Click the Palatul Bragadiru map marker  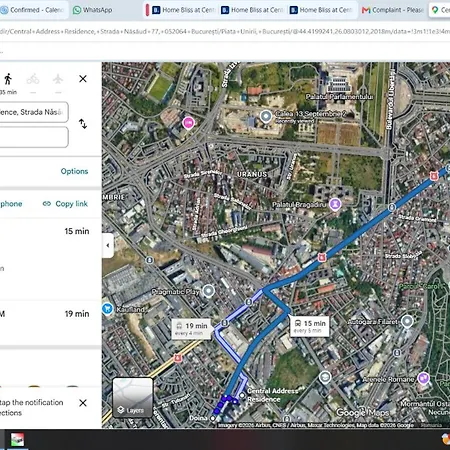tap(335, 204)
